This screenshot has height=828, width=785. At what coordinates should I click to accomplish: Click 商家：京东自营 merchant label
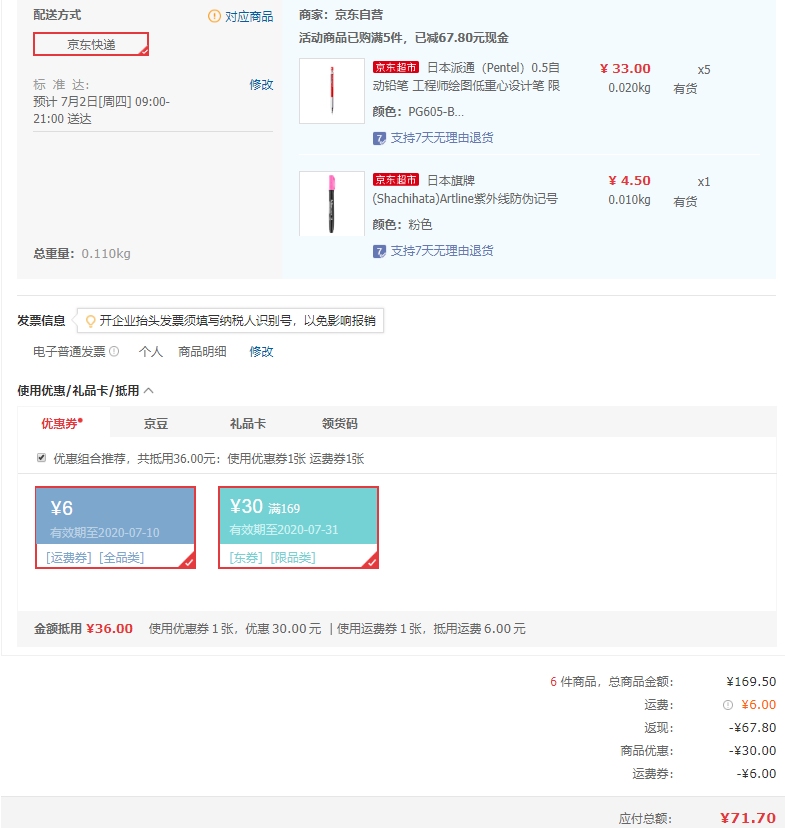point(341,15)
